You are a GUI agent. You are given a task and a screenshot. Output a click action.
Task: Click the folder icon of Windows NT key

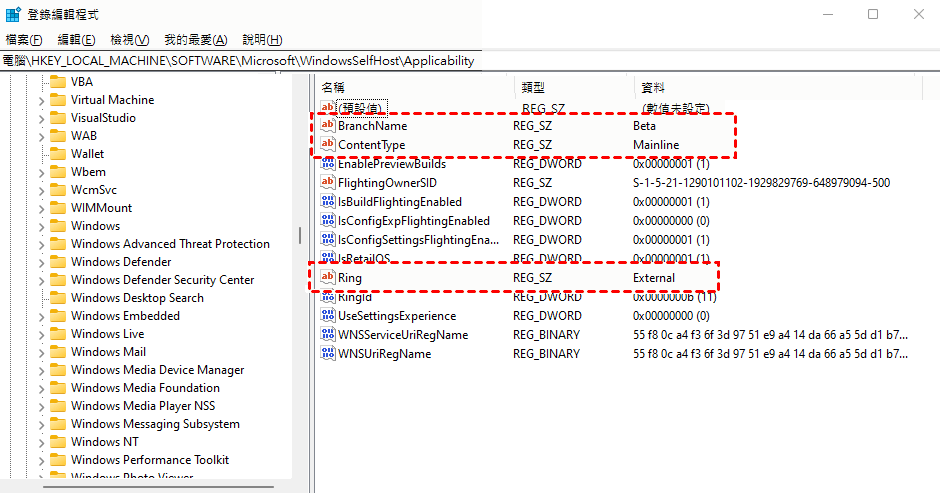pos(58,441)
